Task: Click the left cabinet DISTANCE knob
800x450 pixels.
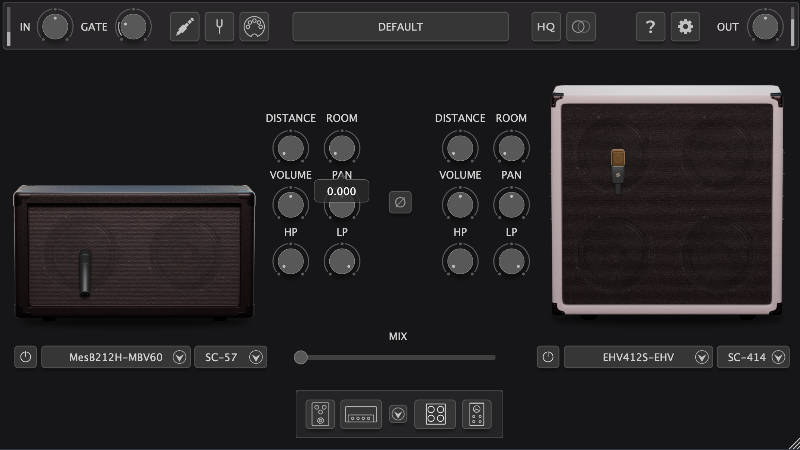Action: (x=291, y=148)
